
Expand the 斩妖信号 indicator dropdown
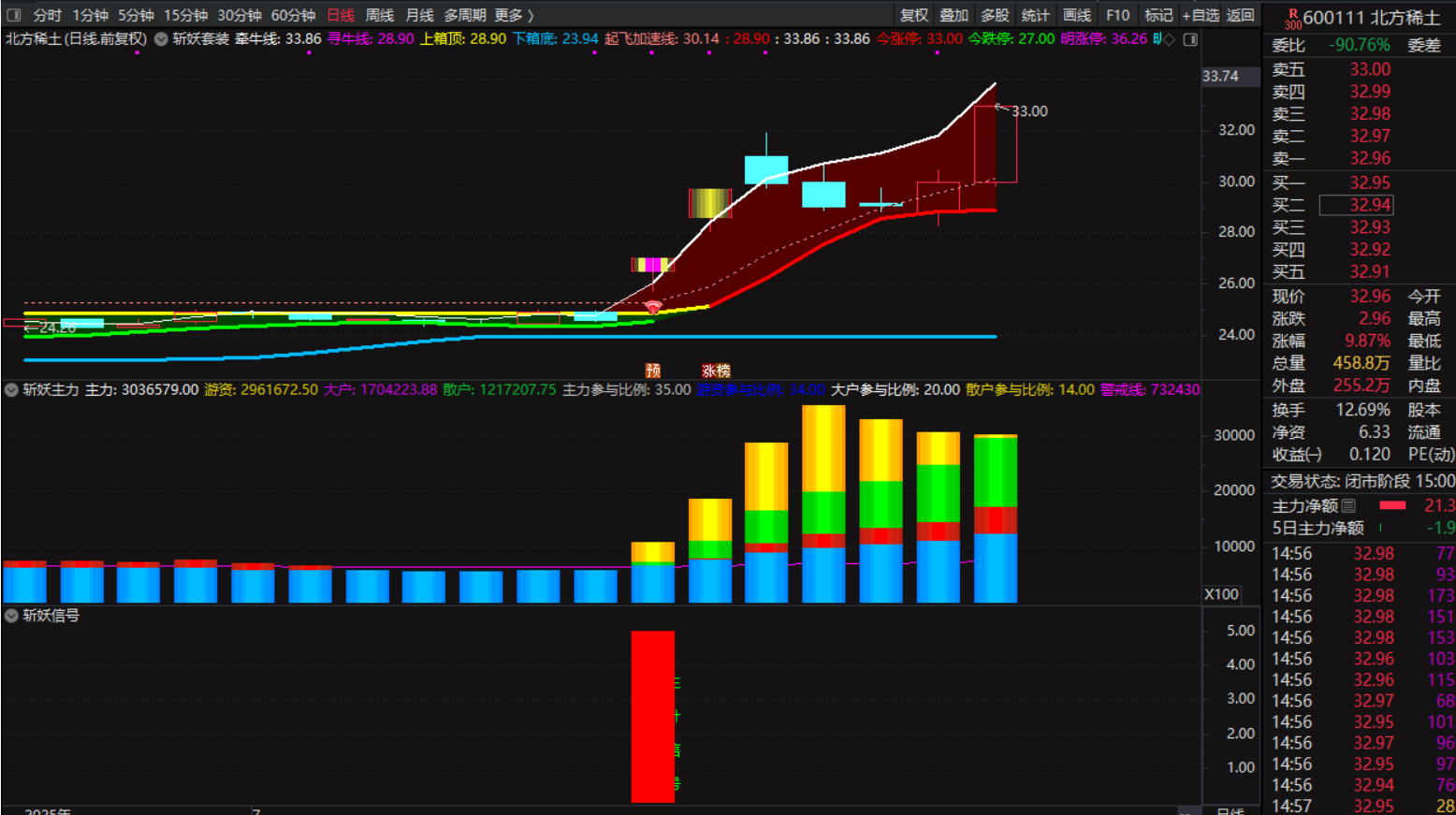pyautogui.click(x=12, y=616)
